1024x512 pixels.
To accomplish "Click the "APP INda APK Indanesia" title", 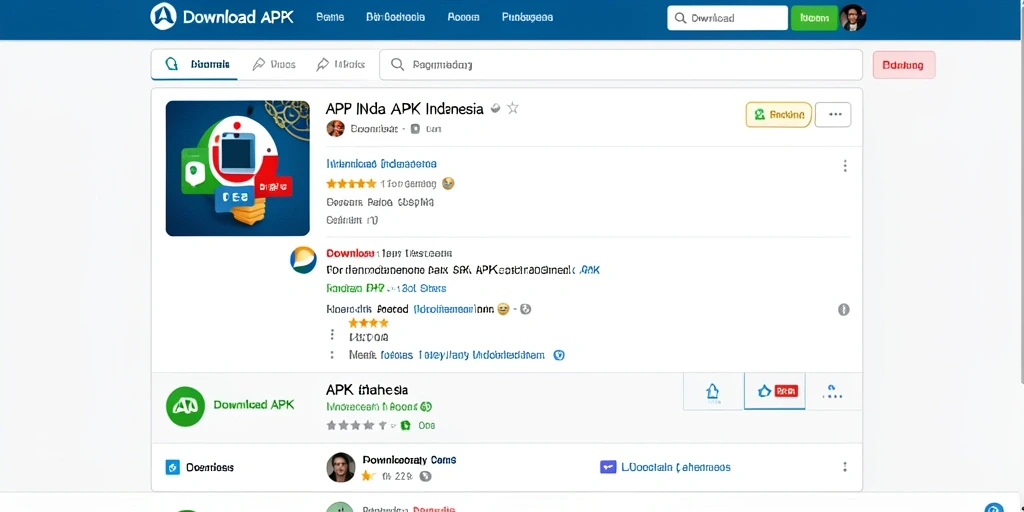I will click(404, 108).
